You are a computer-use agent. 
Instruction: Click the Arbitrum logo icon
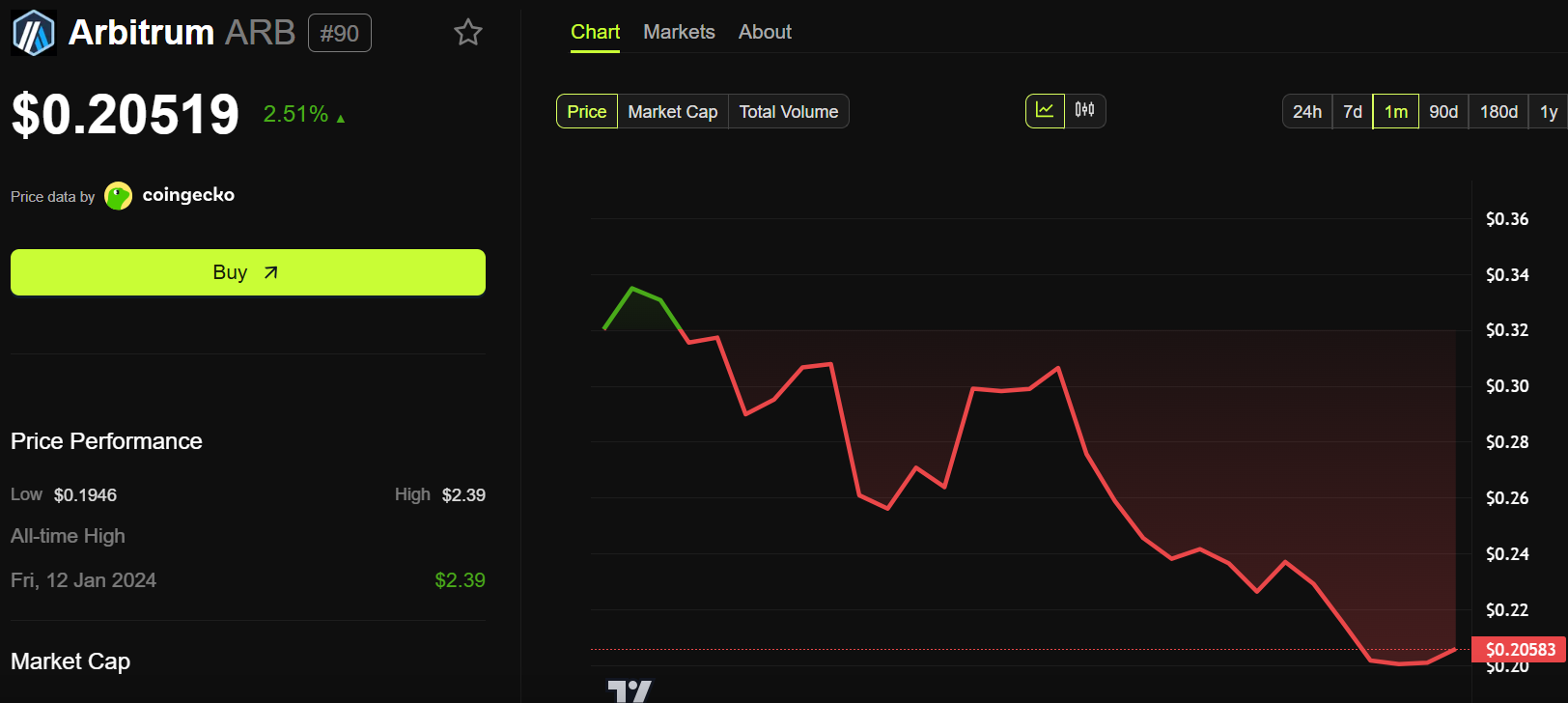(x=34, y=33)
